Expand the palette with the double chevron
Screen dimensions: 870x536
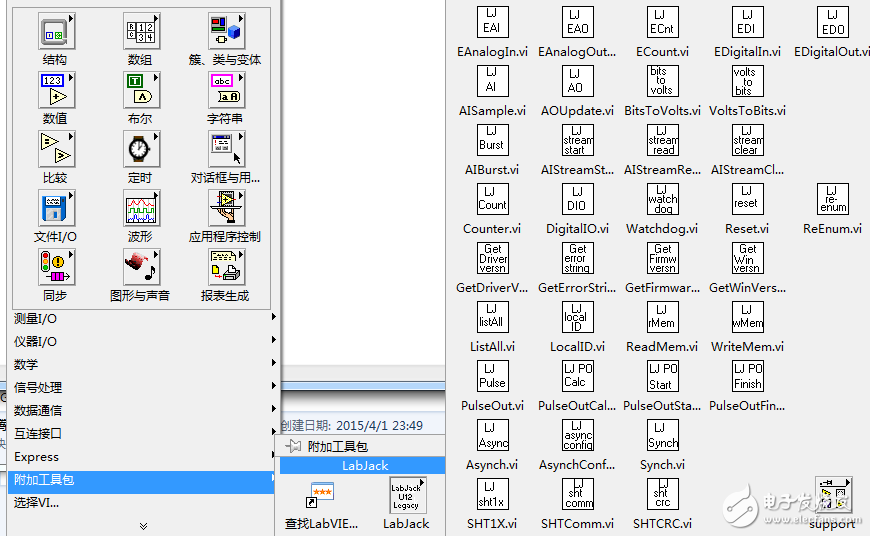click(143, 526)
